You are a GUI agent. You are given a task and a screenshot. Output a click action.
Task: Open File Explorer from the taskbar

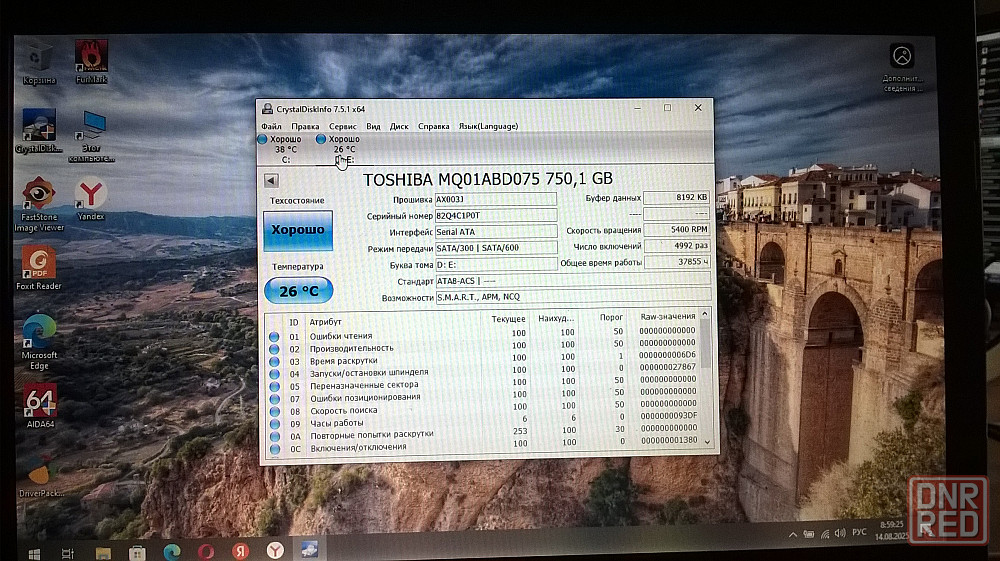[103, 552]
